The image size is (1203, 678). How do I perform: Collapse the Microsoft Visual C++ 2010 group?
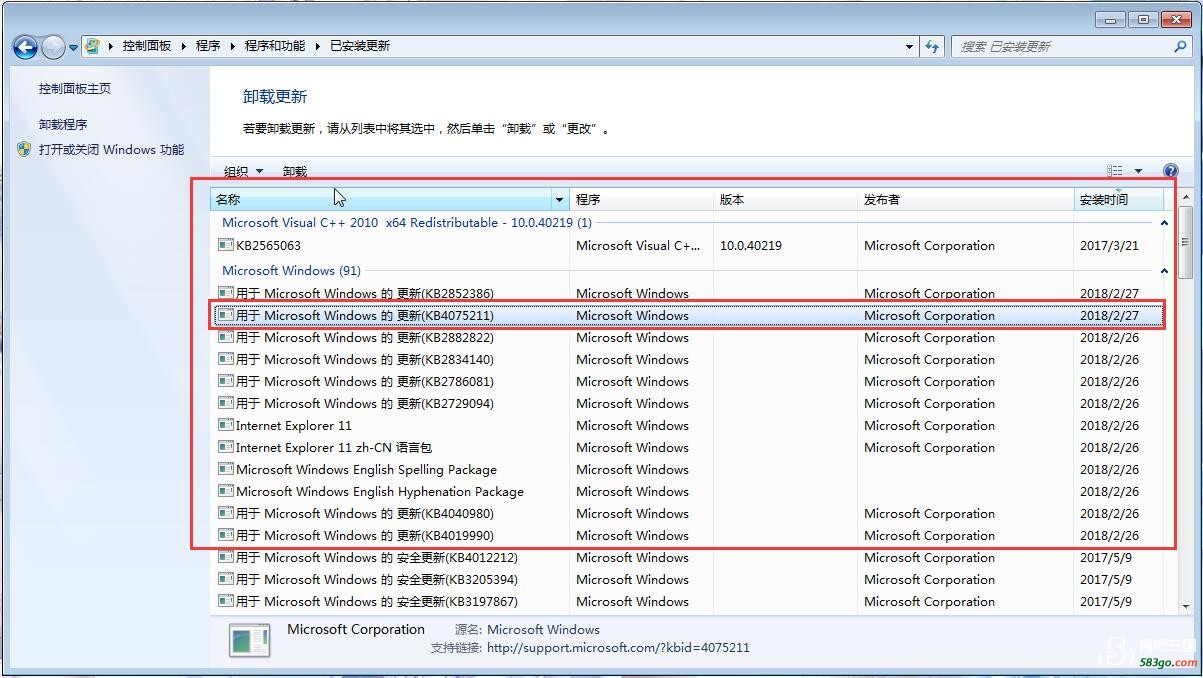1163,223
